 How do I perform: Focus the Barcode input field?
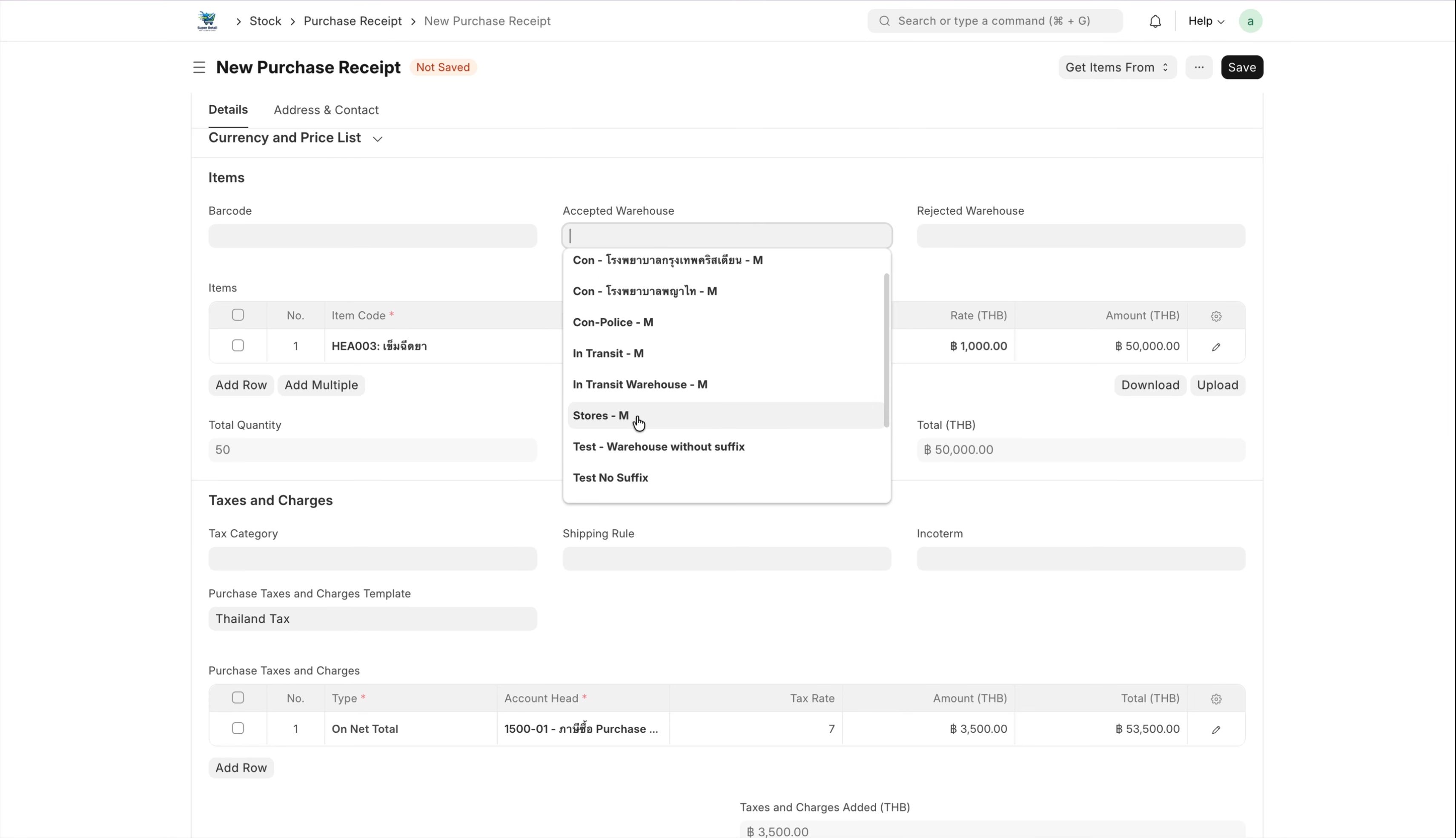[x=373, y=236]
